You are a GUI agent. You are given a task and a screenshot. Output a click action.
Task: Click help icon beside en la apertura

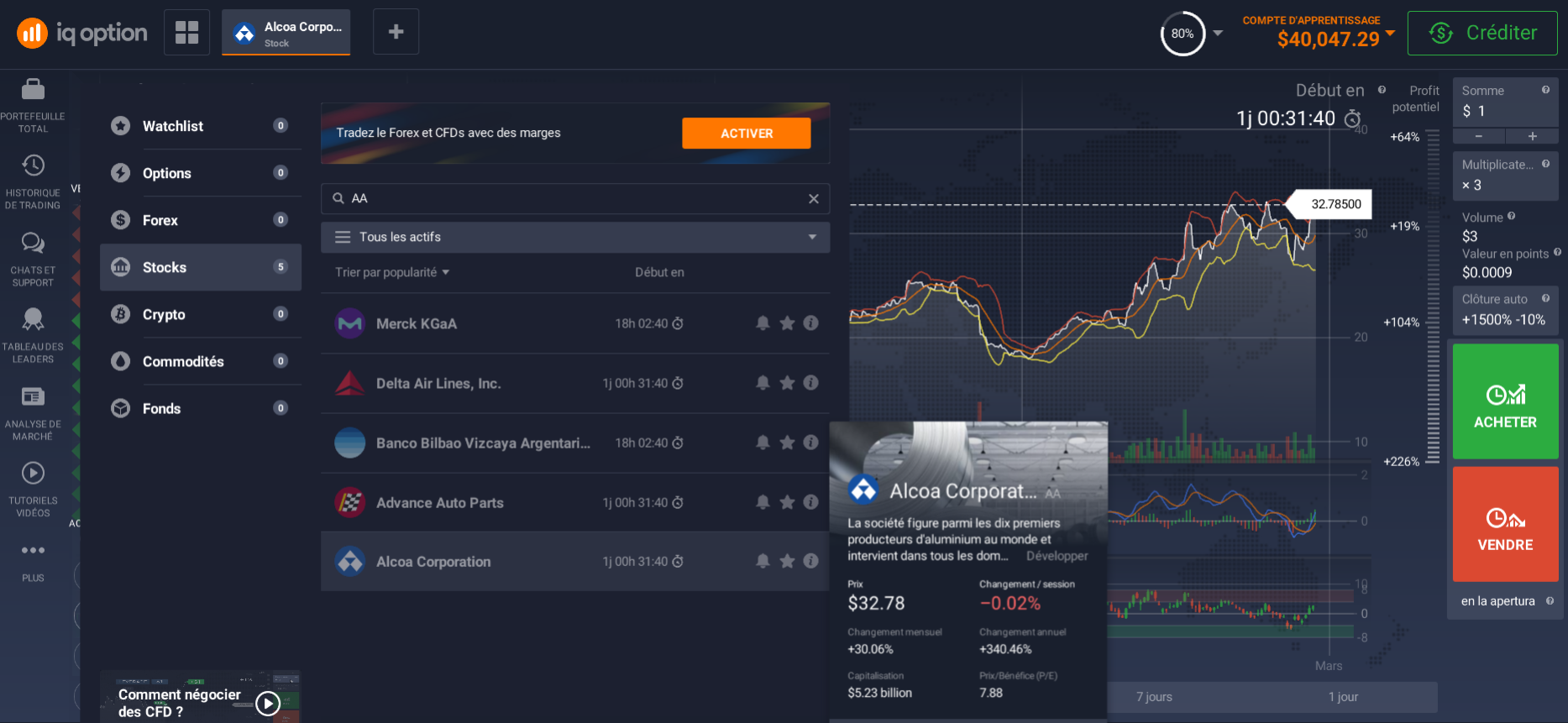1550,600
